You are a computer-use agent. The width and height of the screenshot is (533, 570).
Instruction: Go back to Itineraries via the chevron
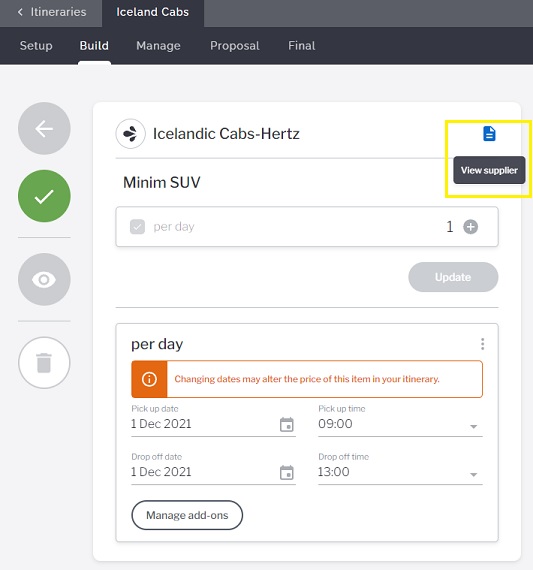[x=20, y=12]
